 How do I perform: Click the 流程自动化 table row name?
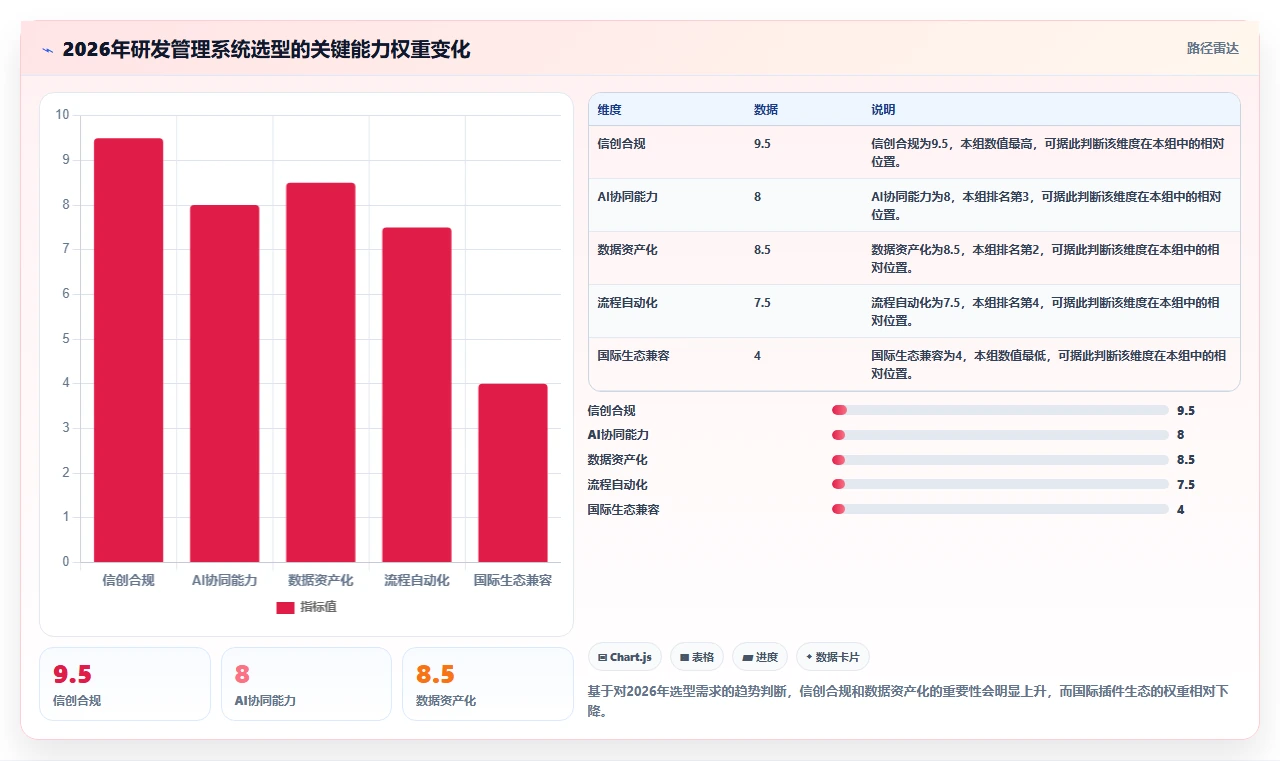pos(628,303)
